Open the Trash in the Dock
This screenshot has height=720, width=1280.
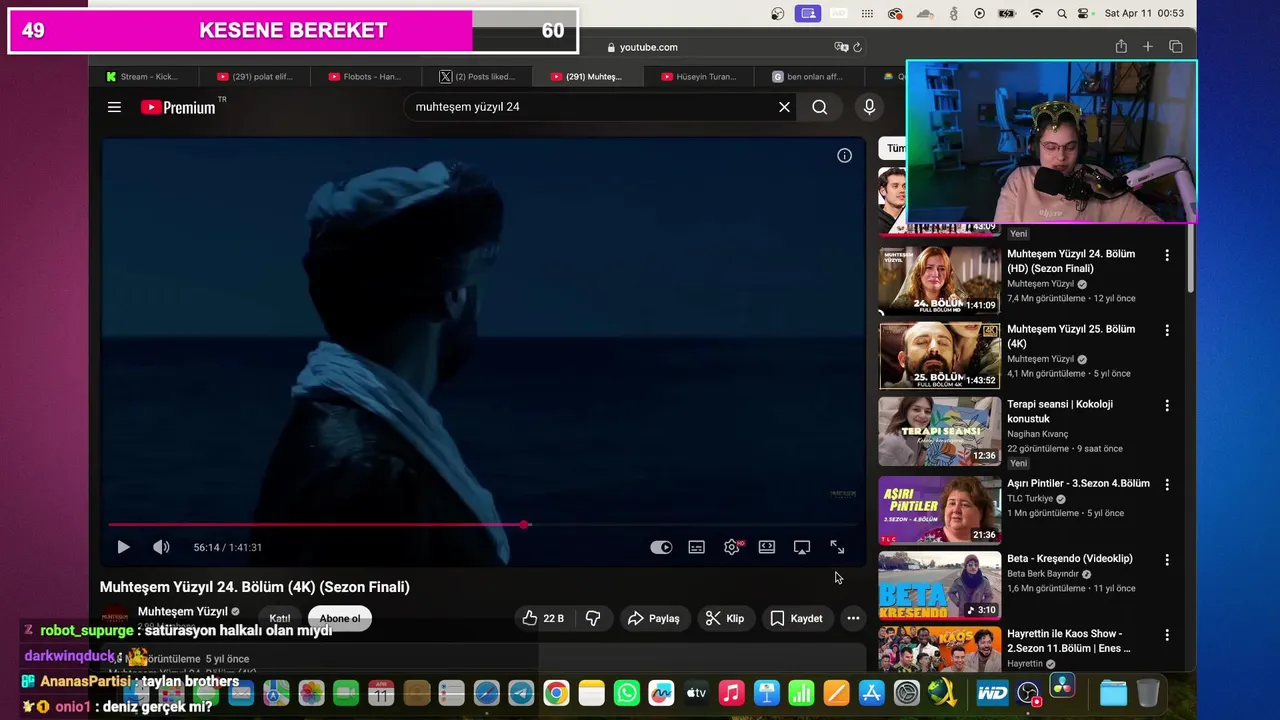pos(1148,693)
